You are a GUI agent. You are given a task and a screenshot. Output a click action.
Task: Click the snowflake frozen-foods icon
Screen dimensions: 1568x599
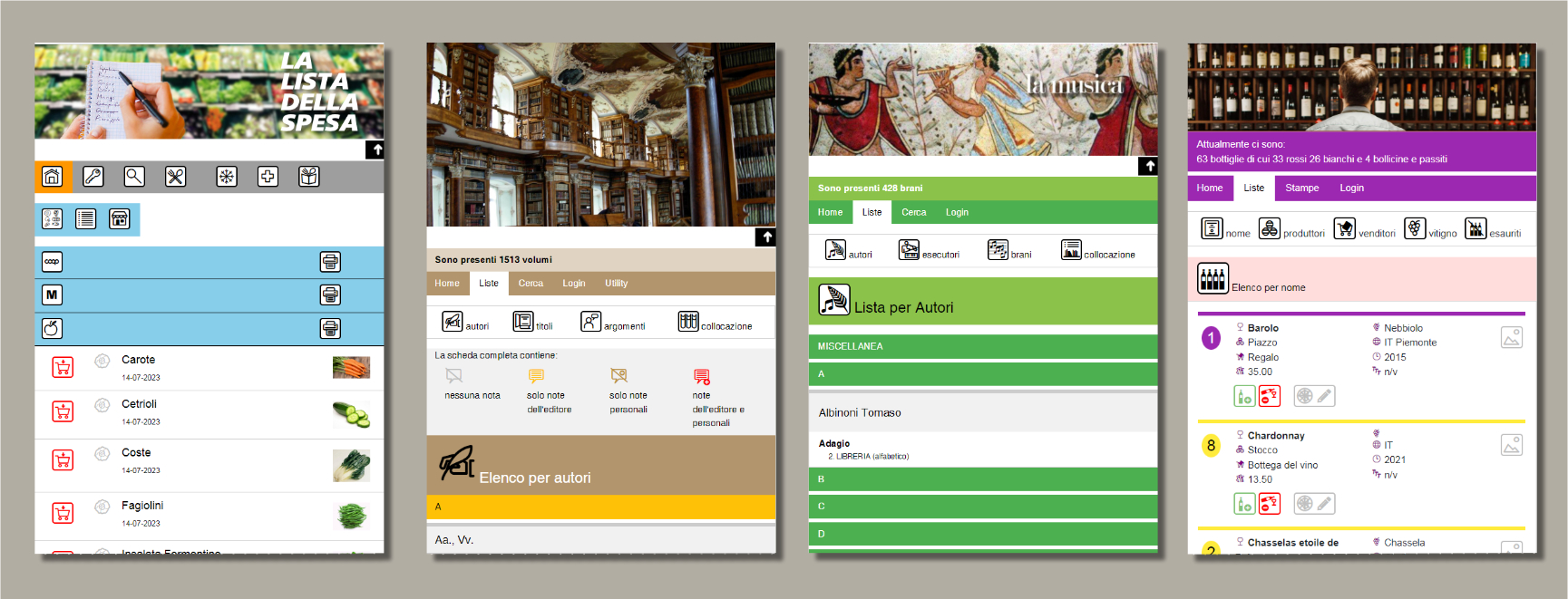(x=226, y=177)
